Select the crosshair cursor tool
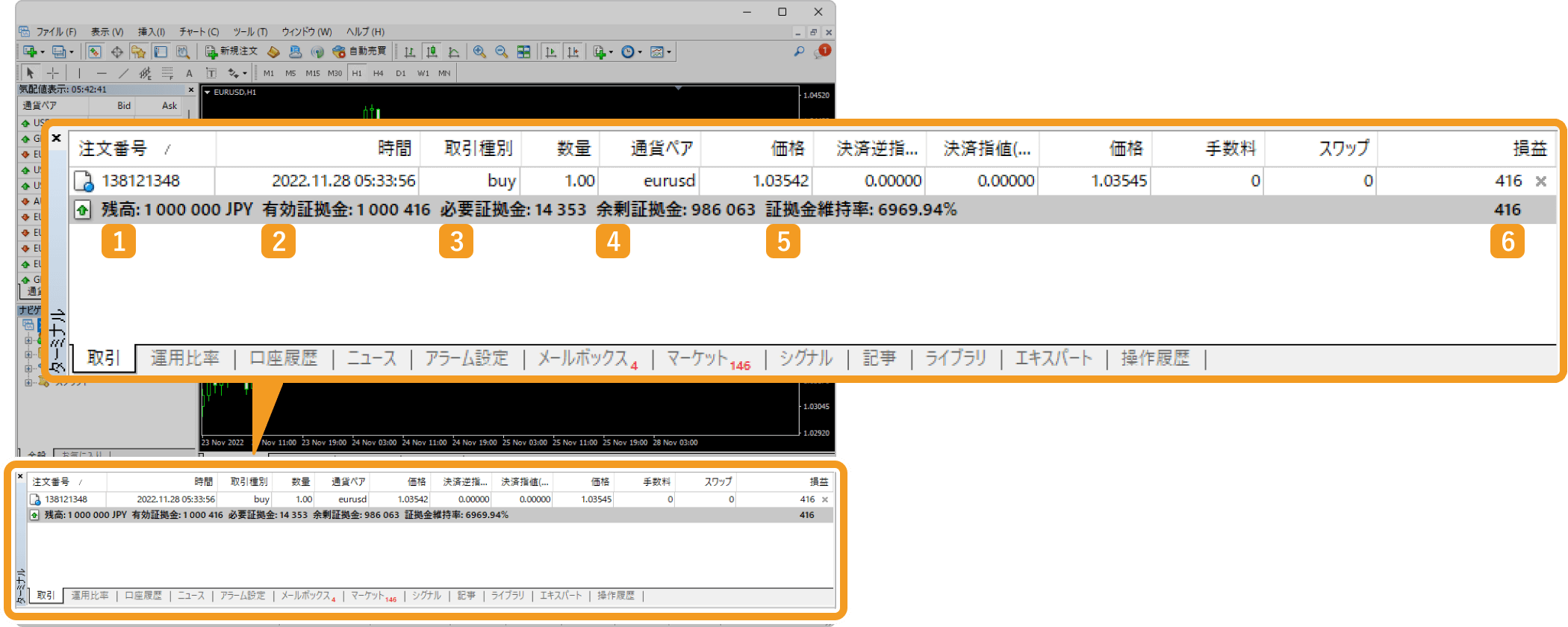 coord(52,73)
